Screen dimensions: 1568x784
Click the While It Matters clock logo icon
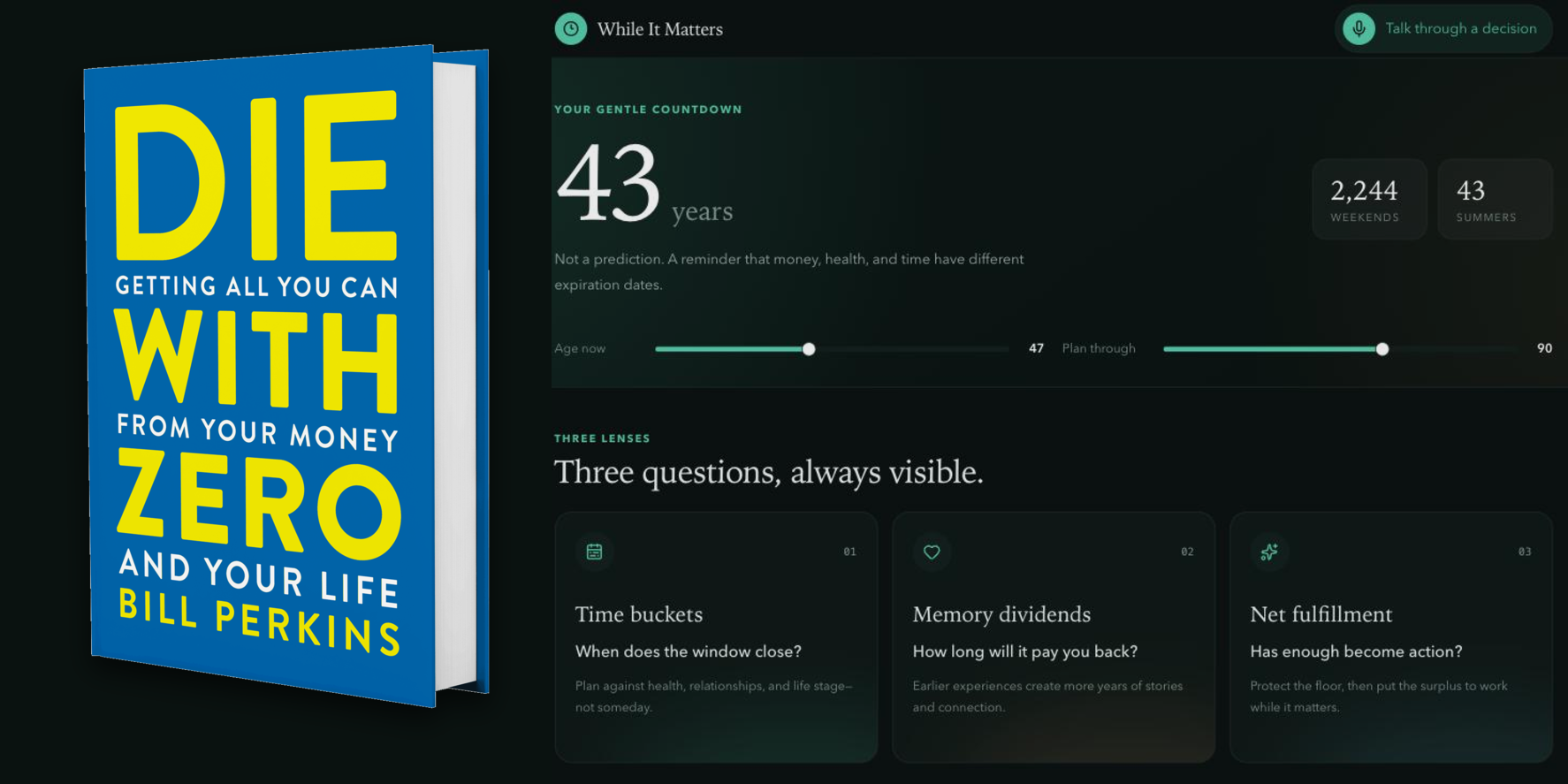(571, 29)
